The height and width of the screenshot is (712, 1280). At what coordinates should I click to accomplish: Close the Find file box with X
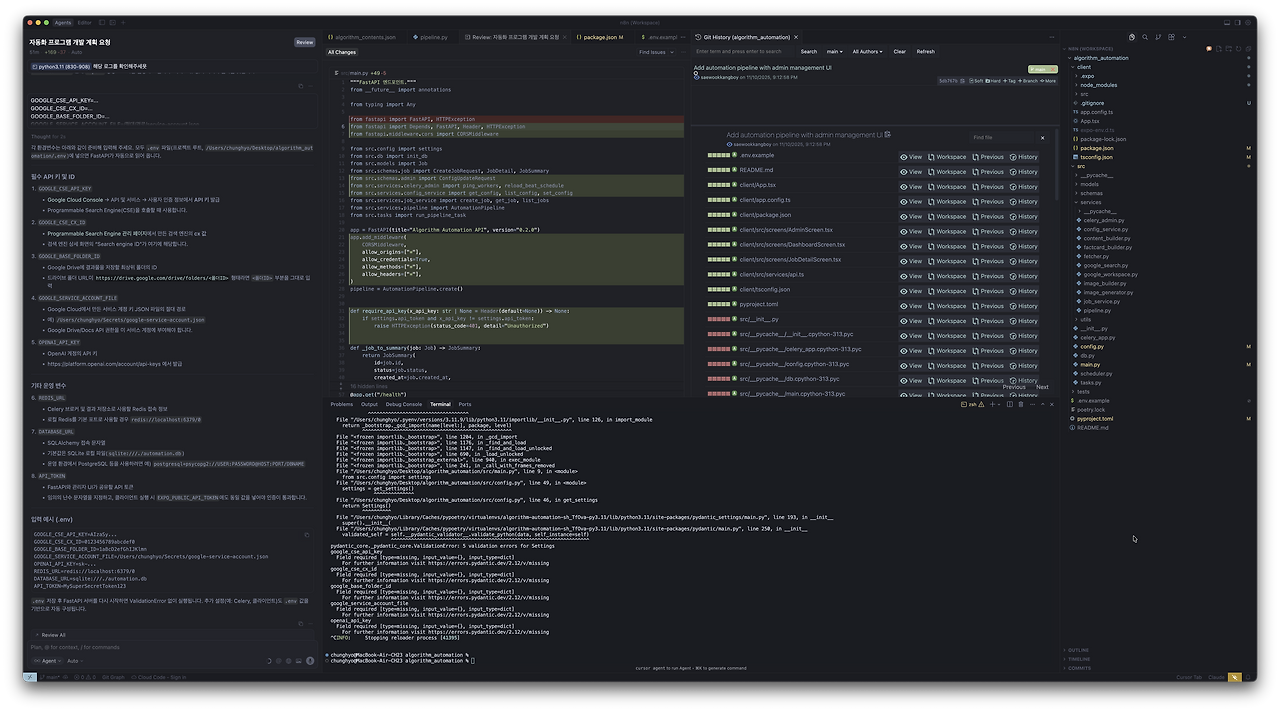click(x=1042, y=138)
